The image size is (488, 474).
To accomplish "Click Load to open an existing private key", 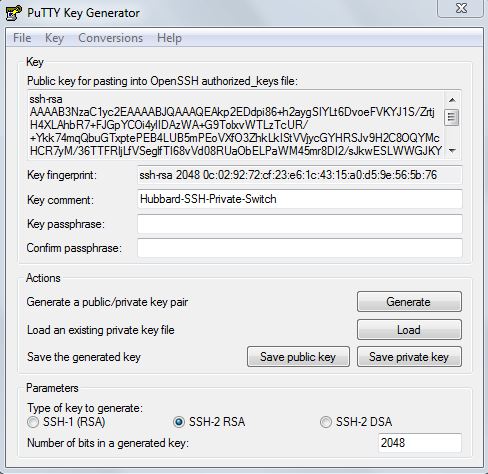I will (409, 330).
